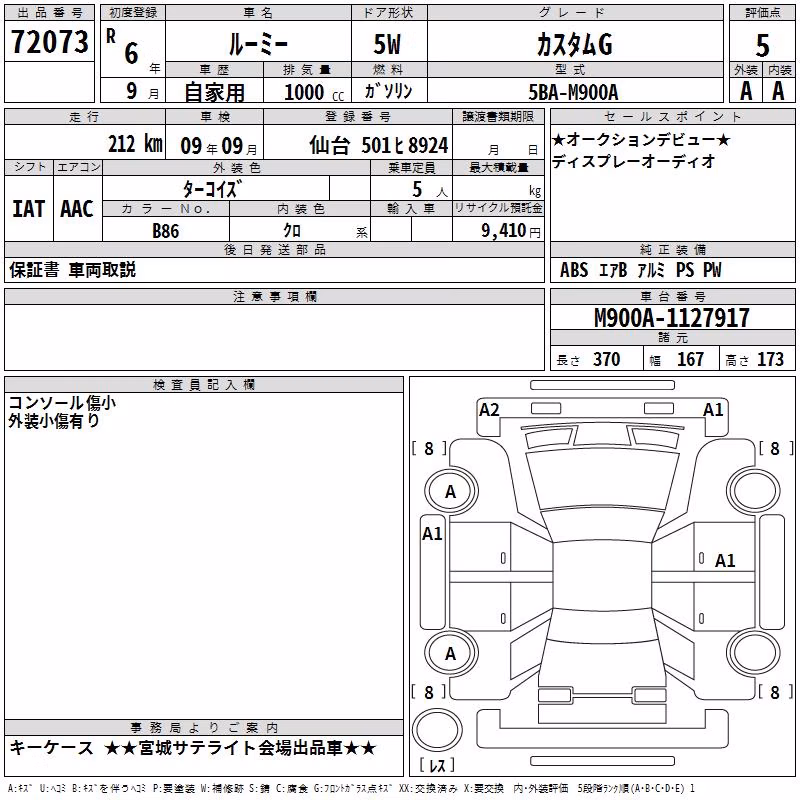The width and height of the screenshot is (800, 800).
Task: Click the 注意事項欄 header
Action: coord(275,296)
